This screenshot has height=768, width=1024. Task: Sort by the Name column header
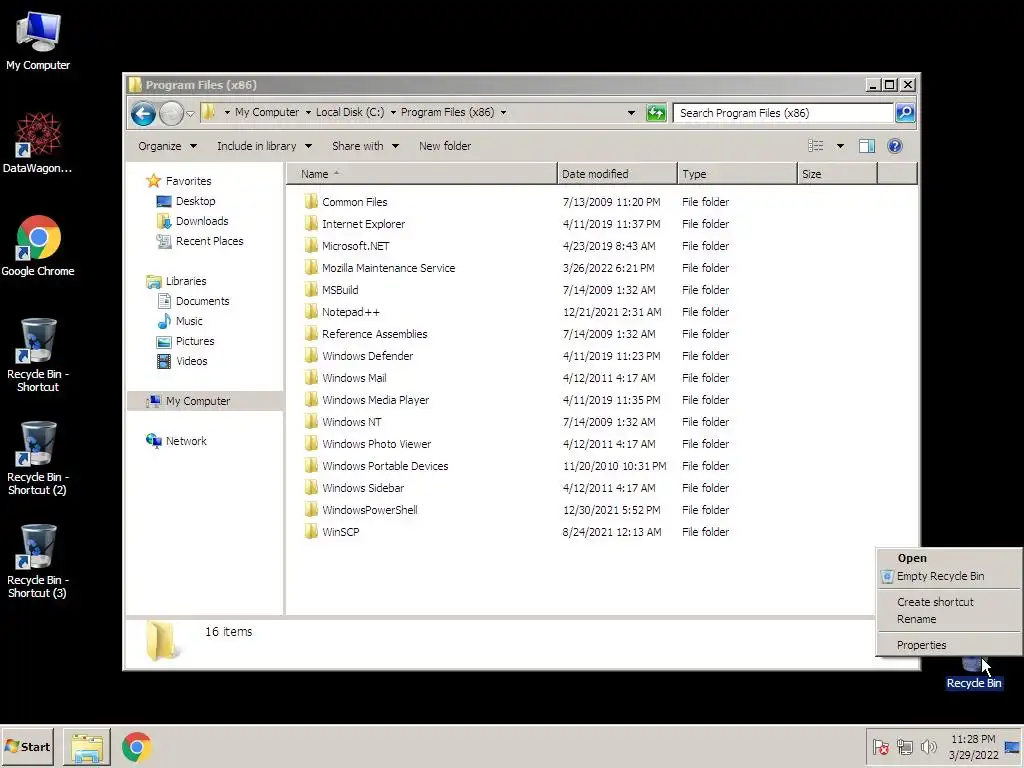(422, 174)
